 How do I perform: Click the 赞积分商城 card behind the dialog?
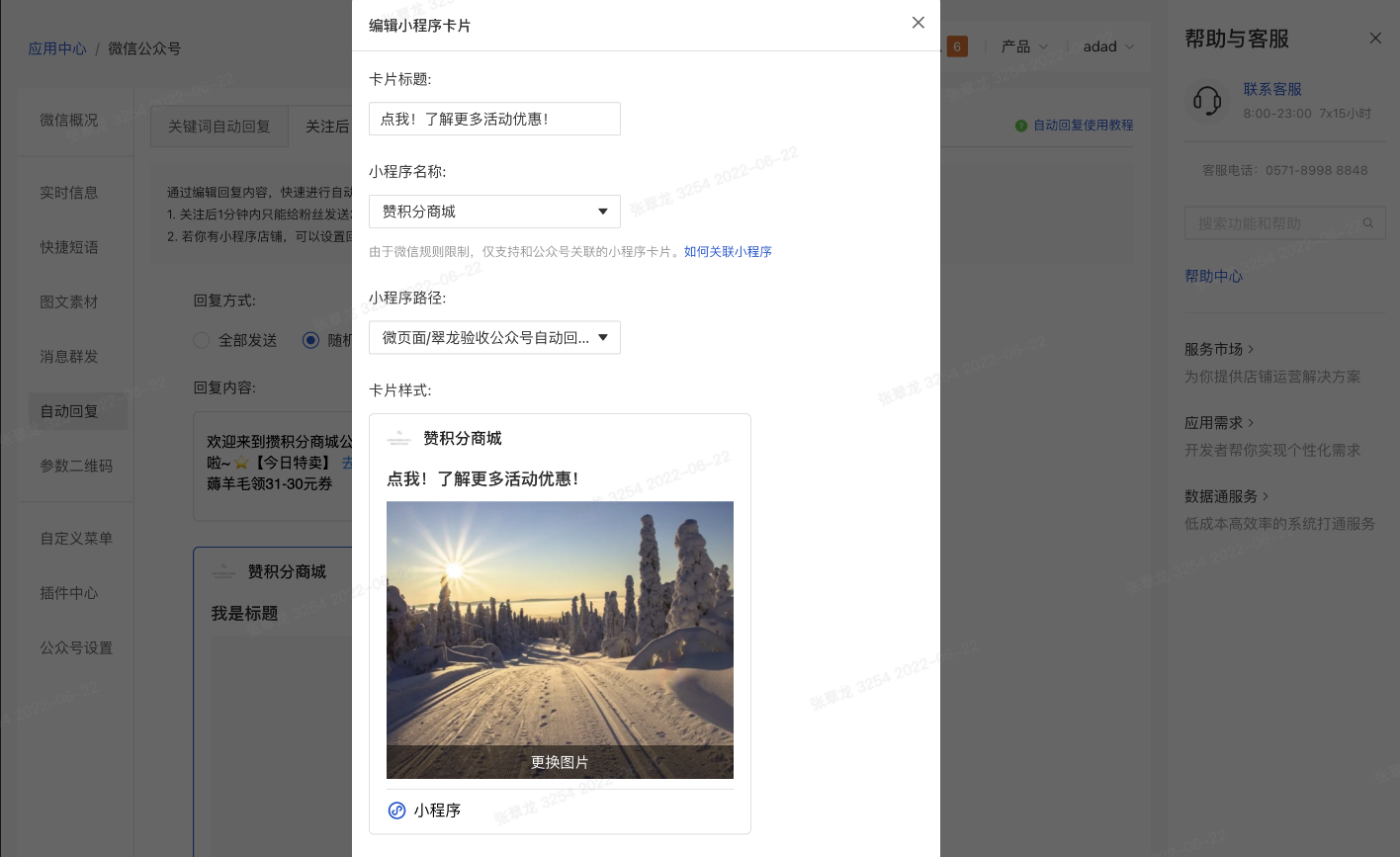pyautogui.click(x=273, y=702)
